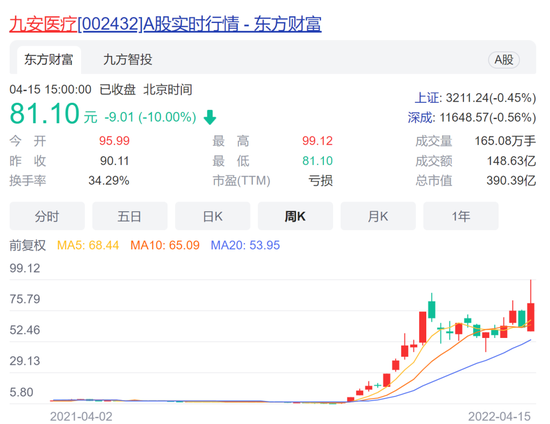Click the 上证 index label
The image size is (550, 424).
pos(427,98)
